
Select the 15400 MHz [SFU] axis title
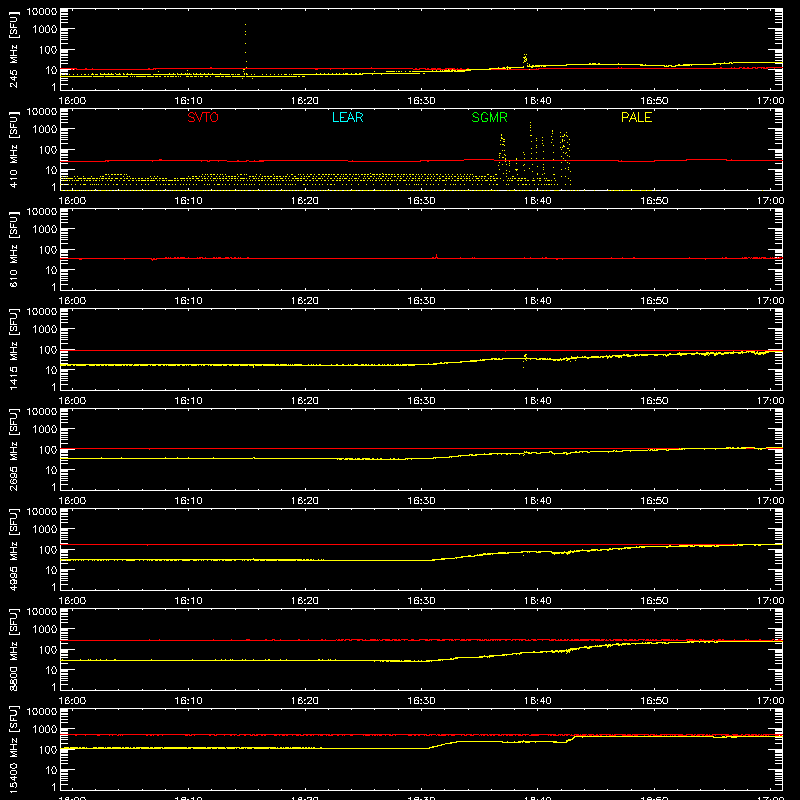(14, 749)
